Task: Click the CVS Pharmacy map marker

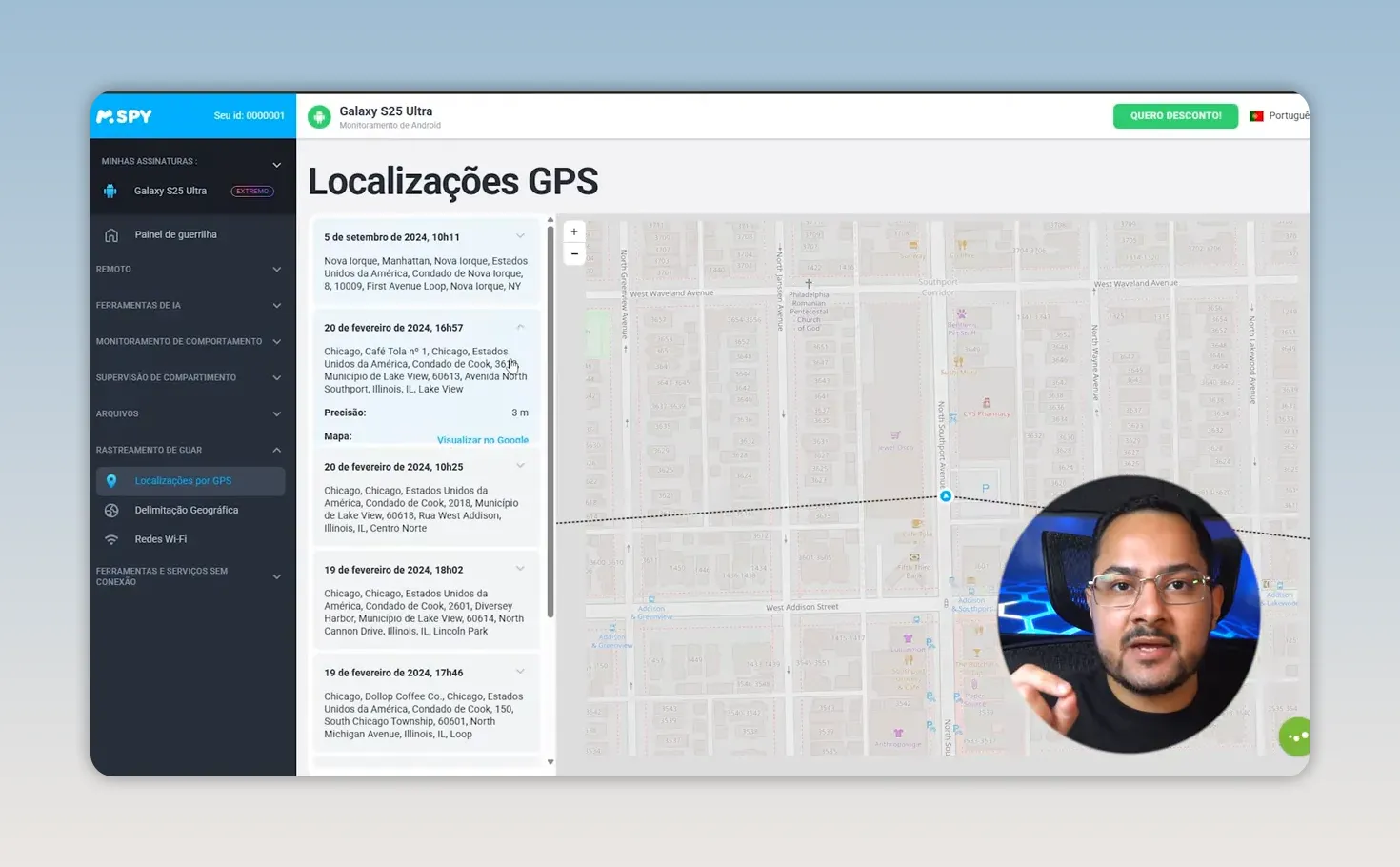Action: coord(987,403)
